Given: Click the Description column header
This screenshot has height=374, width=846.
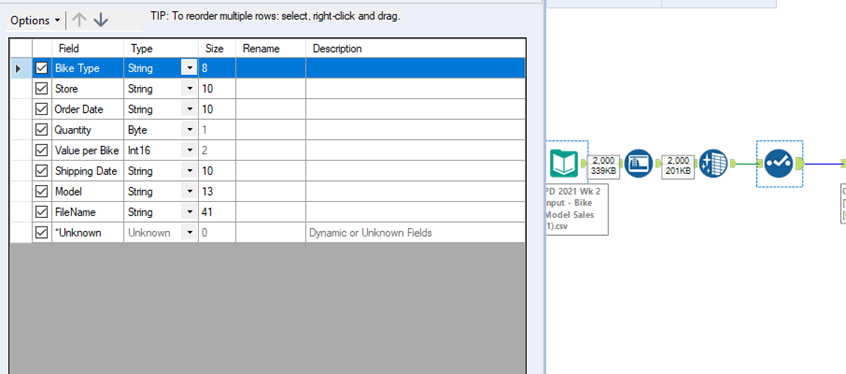Looking at the screenshot, I should pos(415,49).
